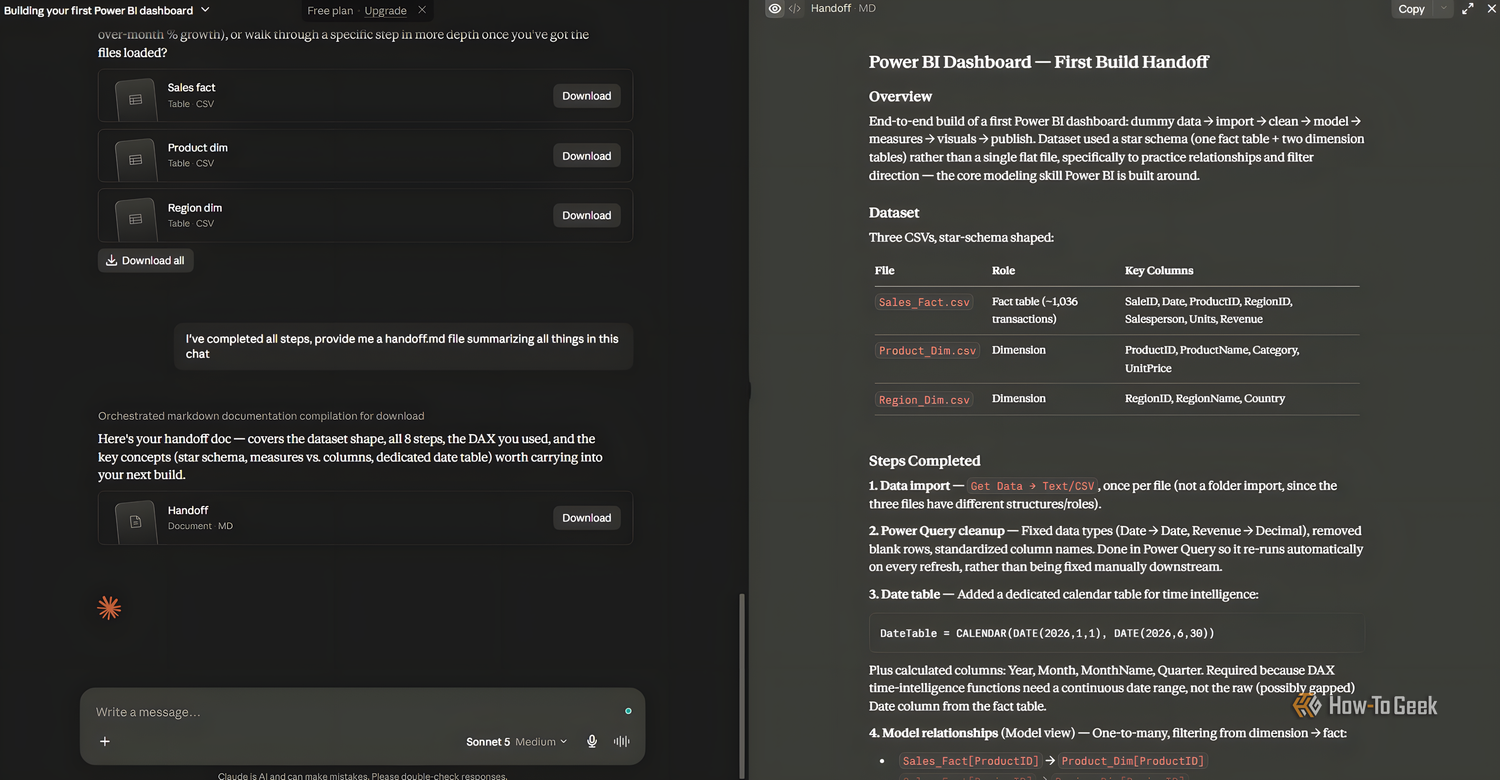Viewport: 1500px width, 780px height.
Task: Click the '2. Power Query cleanup' step label
Action: pos(936,531)
